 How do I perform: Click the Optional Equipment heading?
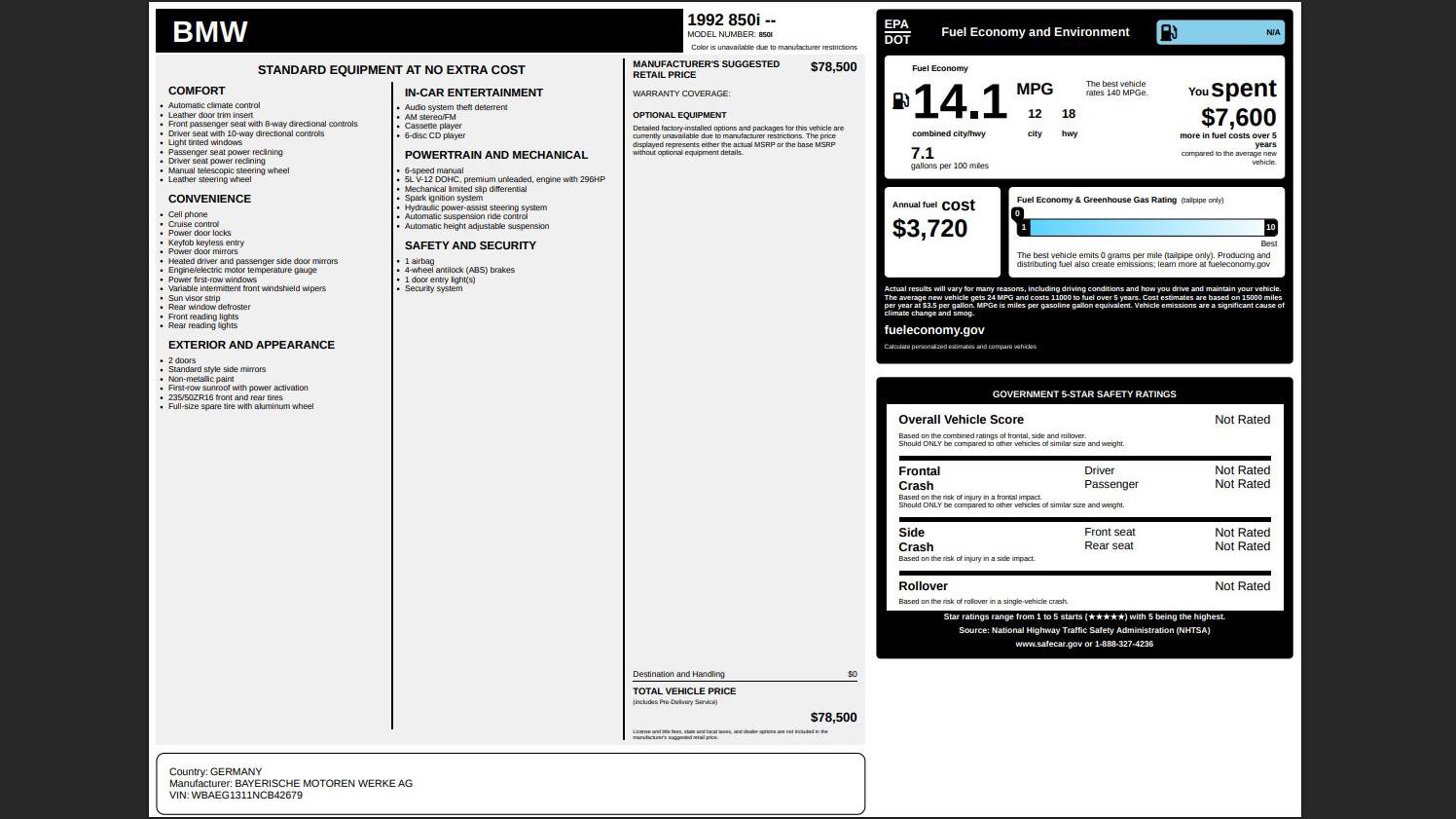coord(679,115)
